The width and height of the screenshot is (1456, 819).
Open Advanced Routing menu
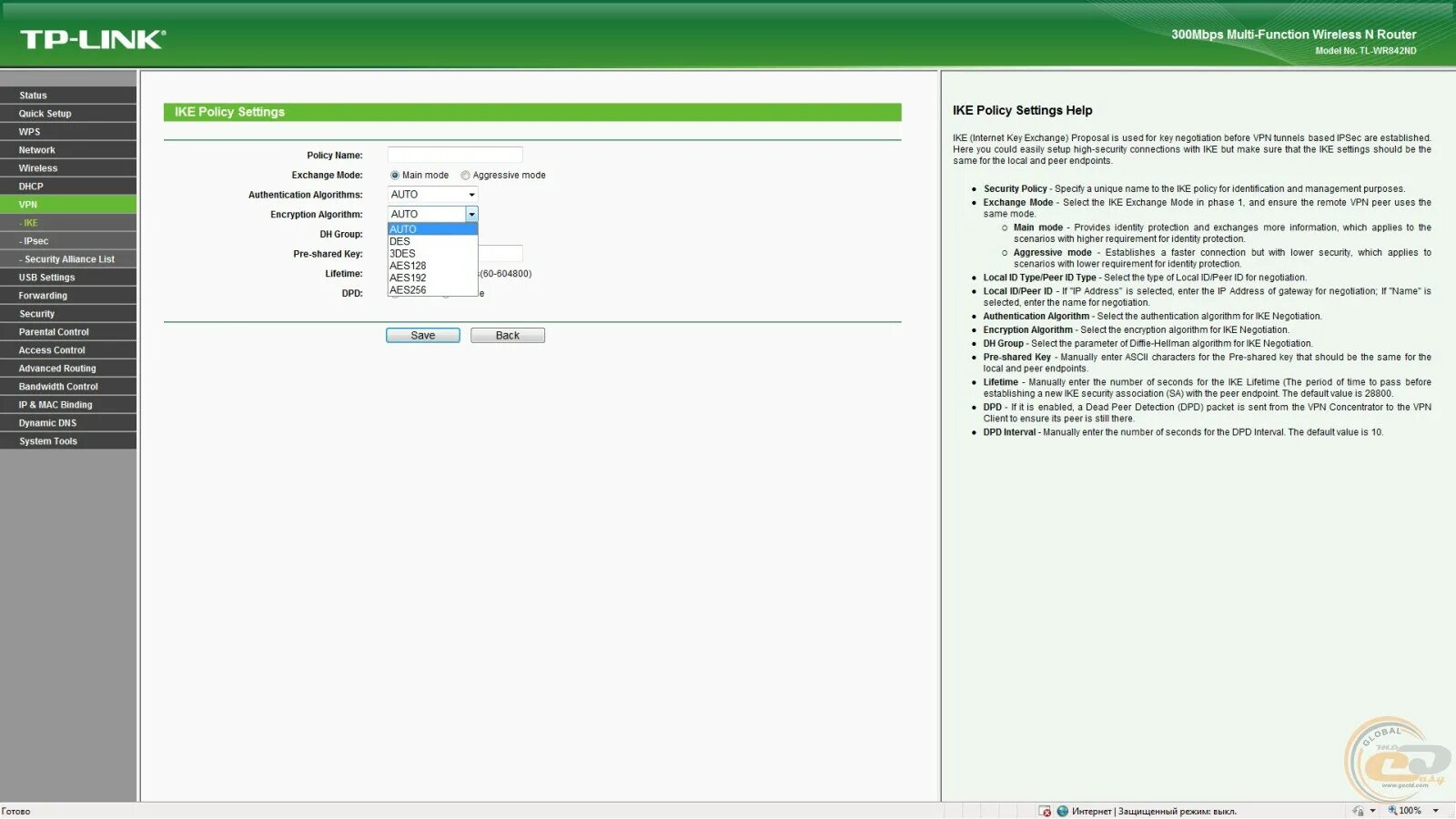click(x=68, y=369)
